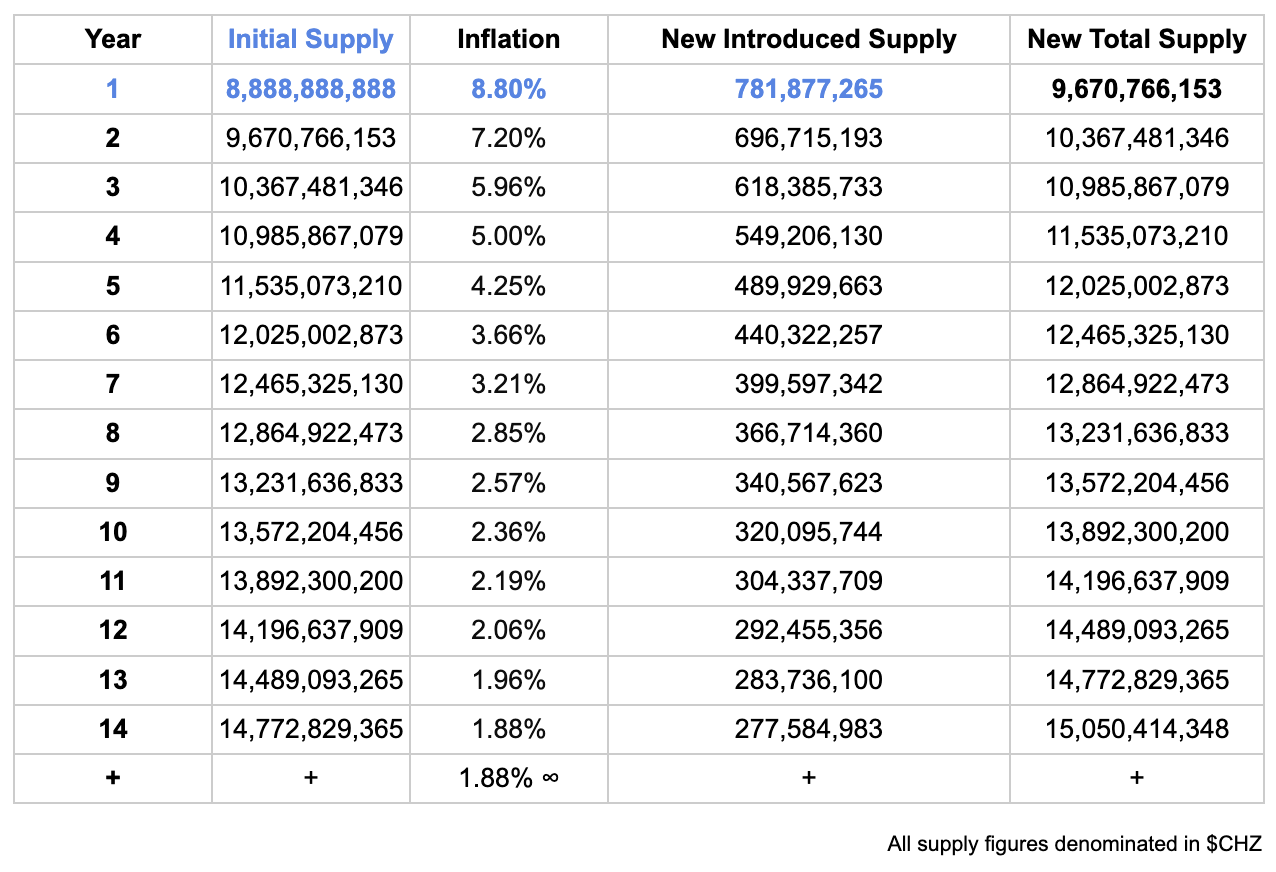Select the plus sign under Year column
Viewport: 1276px width, 872px height.
tap(112, 778)
